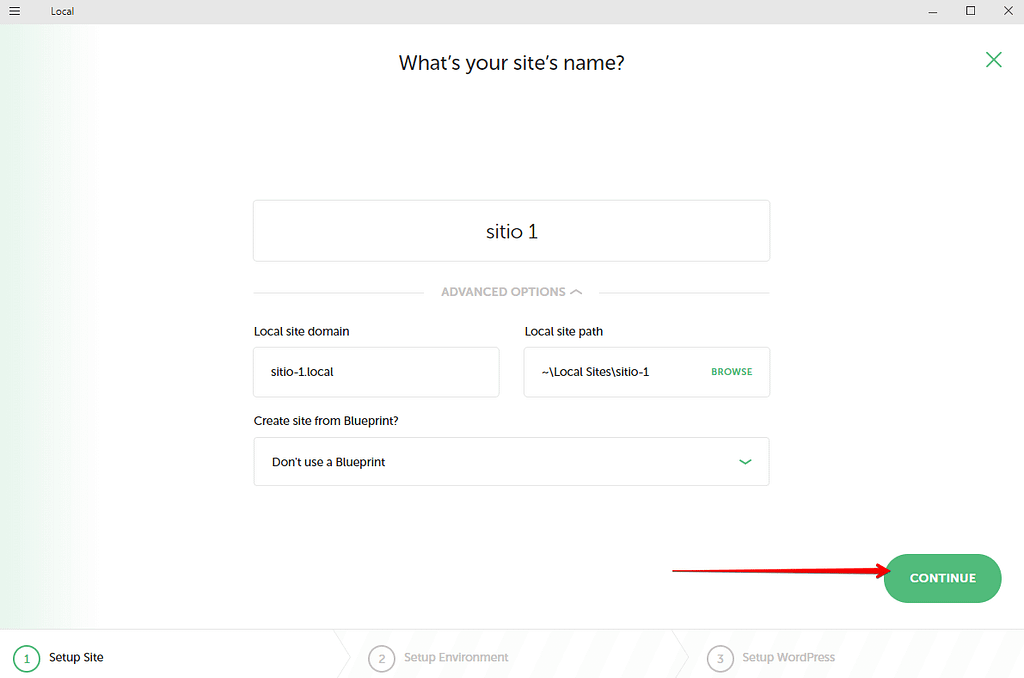Click the Continue button

tap(942, 578)
